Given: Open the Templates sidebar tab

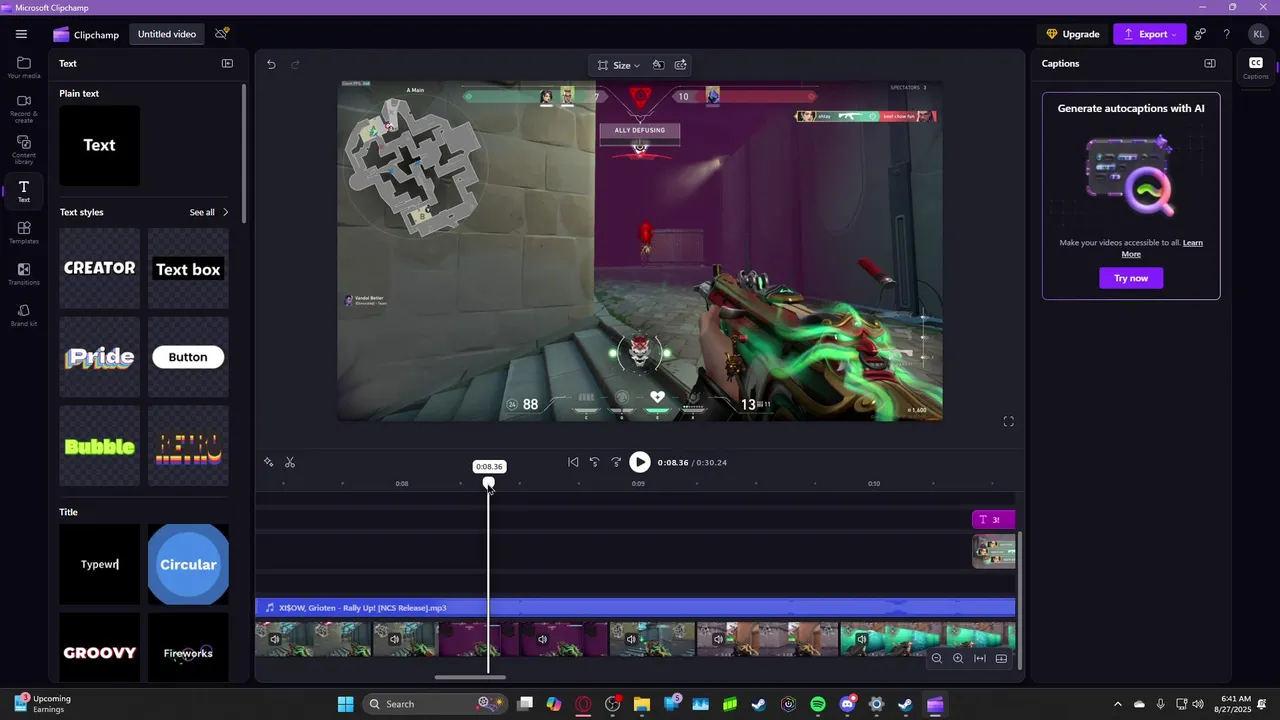Looking at the screenshot, I should pyautogui.click(x=24, y=233).
